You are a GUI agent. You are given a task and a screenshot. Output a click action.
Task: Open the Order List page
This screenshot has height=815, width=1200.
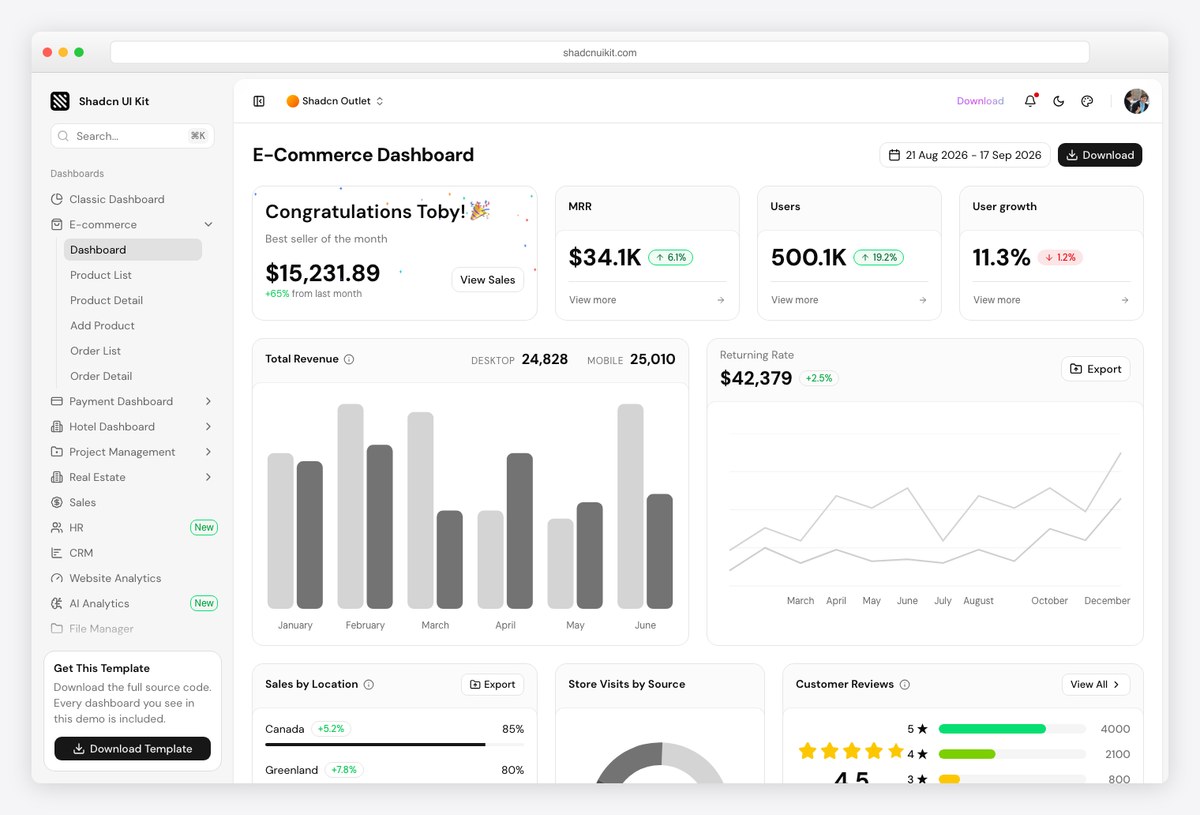96,351
